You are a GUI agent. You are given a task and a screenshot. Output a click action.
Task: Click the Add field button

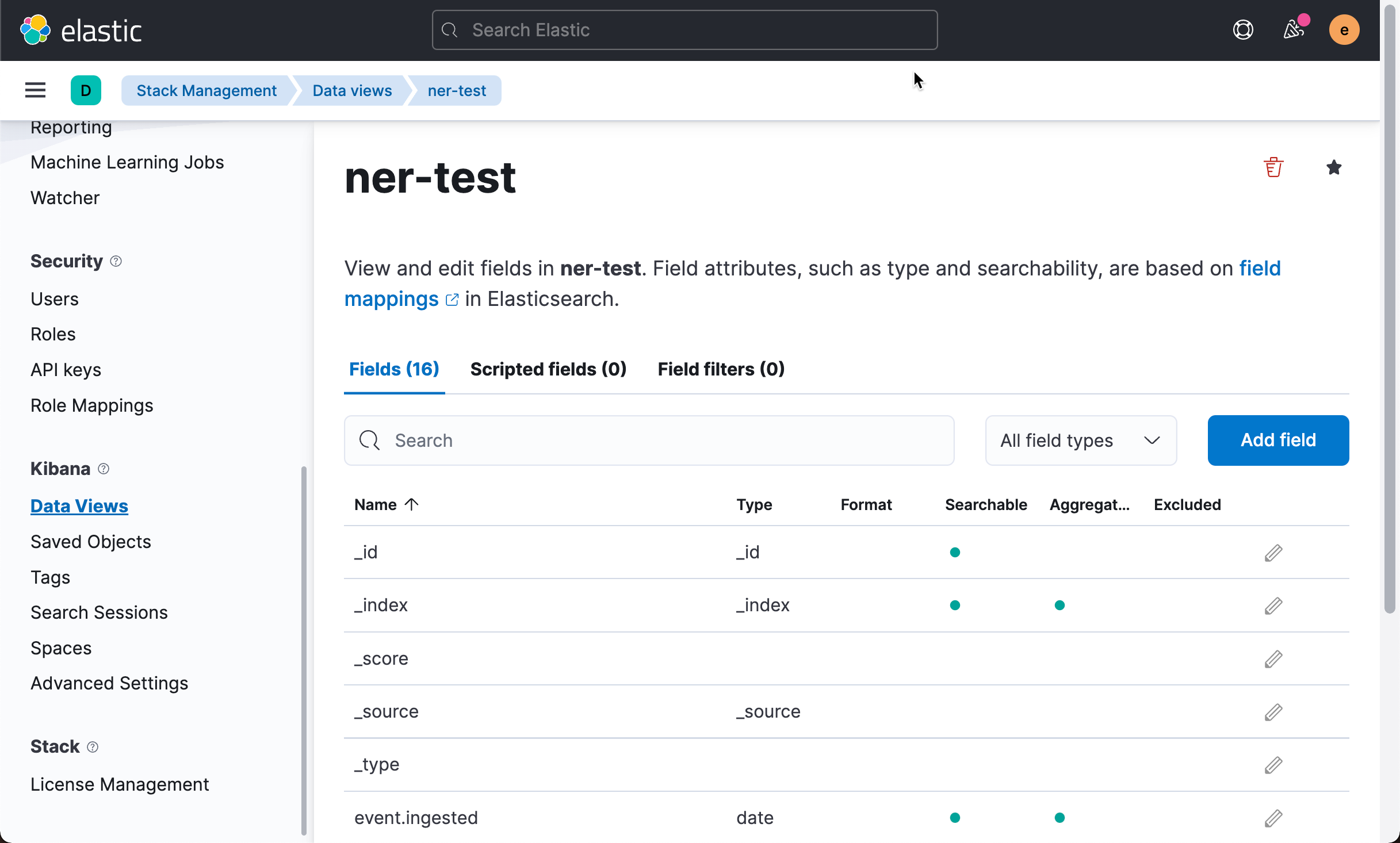(x=1277, y=440)
